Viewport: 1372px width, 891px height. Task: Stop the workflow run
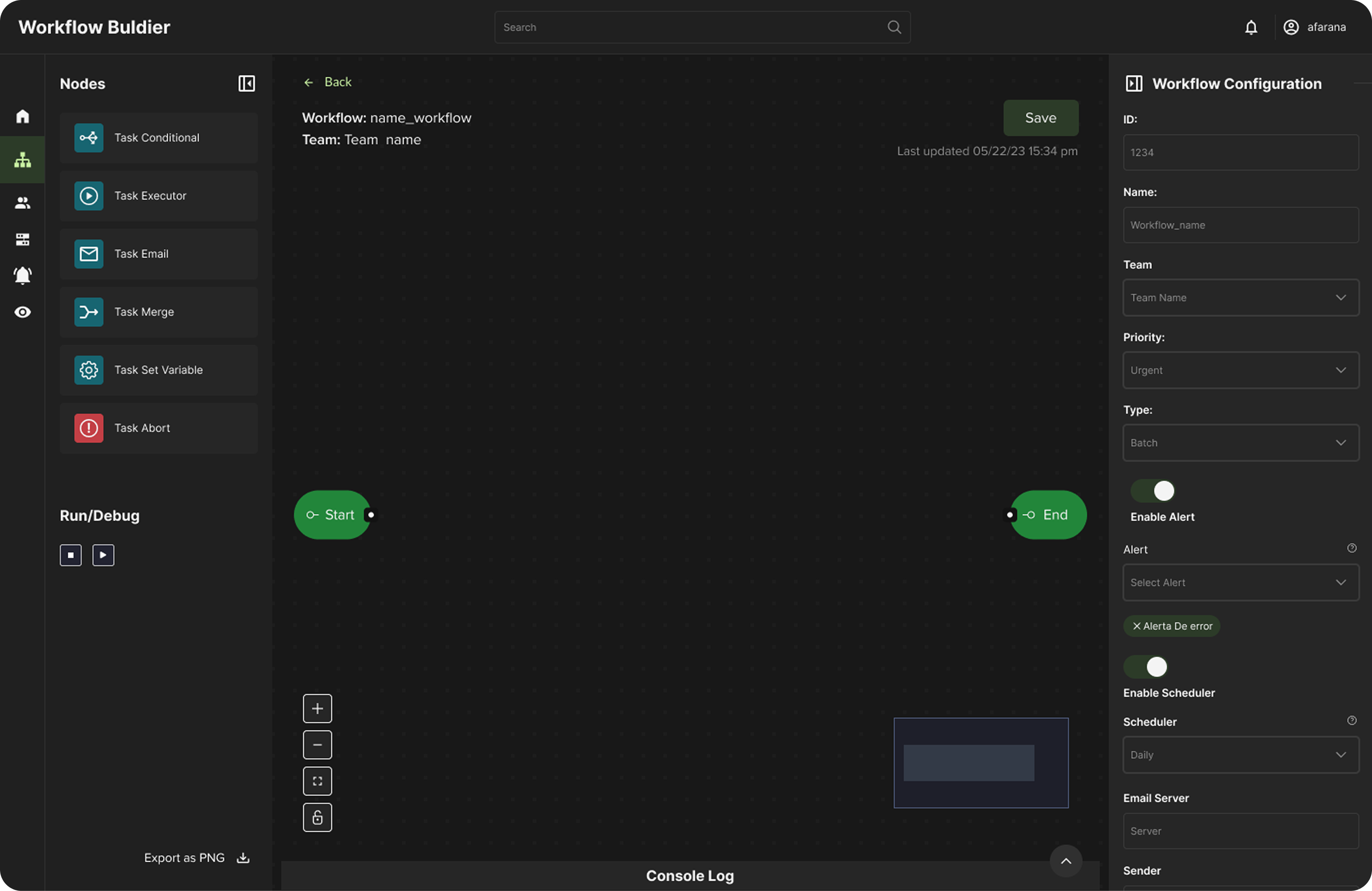(x=71, y=555)
